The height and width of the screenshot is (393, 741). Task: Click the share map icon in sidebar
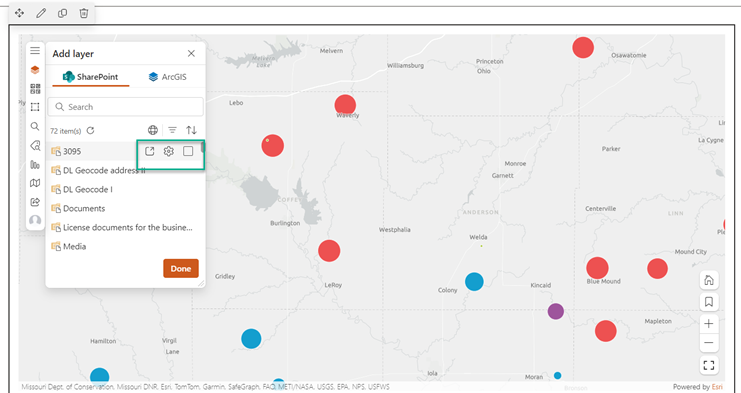35,202
